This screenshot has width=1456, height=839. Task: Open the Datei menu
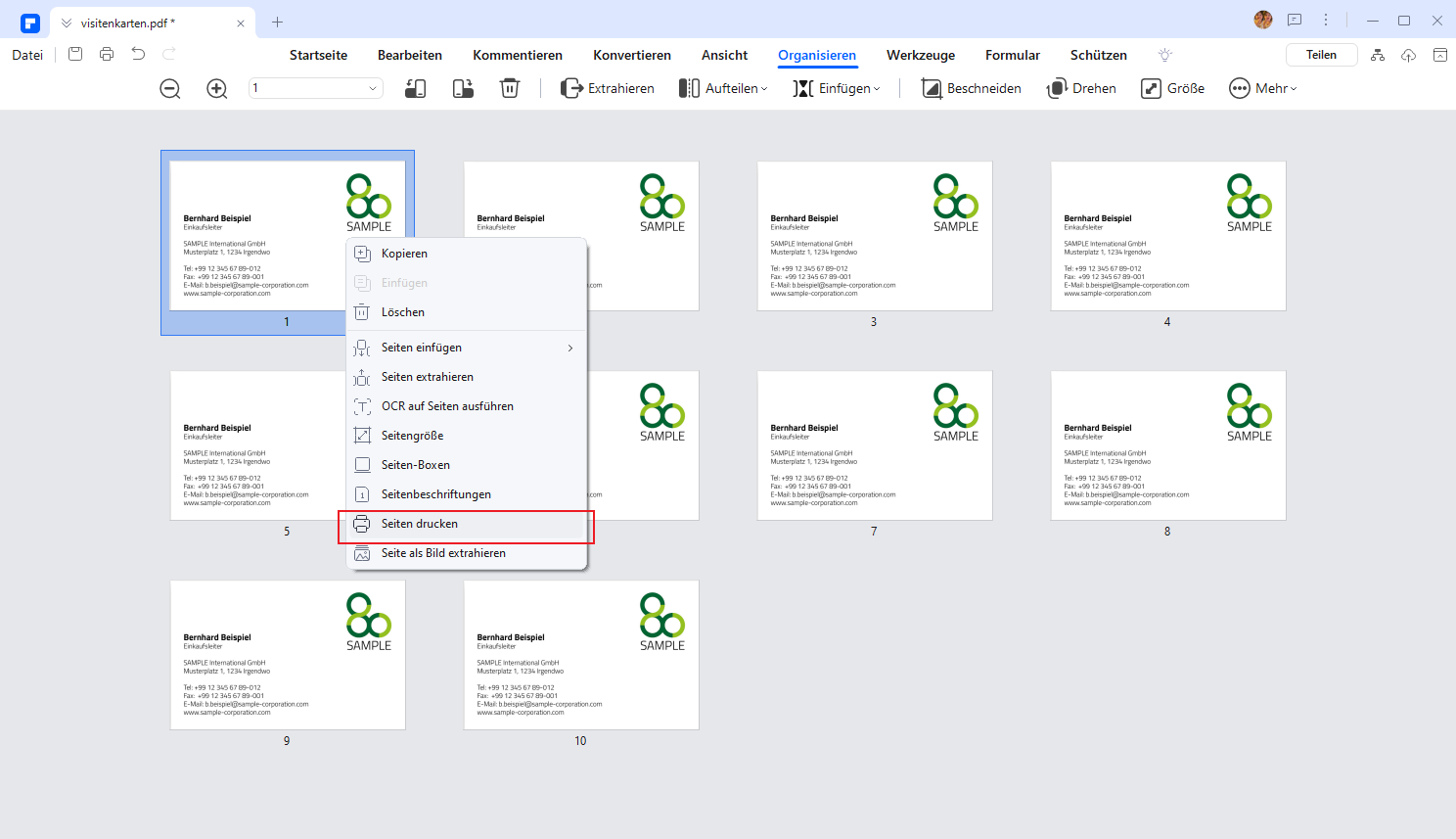[27, 55]
